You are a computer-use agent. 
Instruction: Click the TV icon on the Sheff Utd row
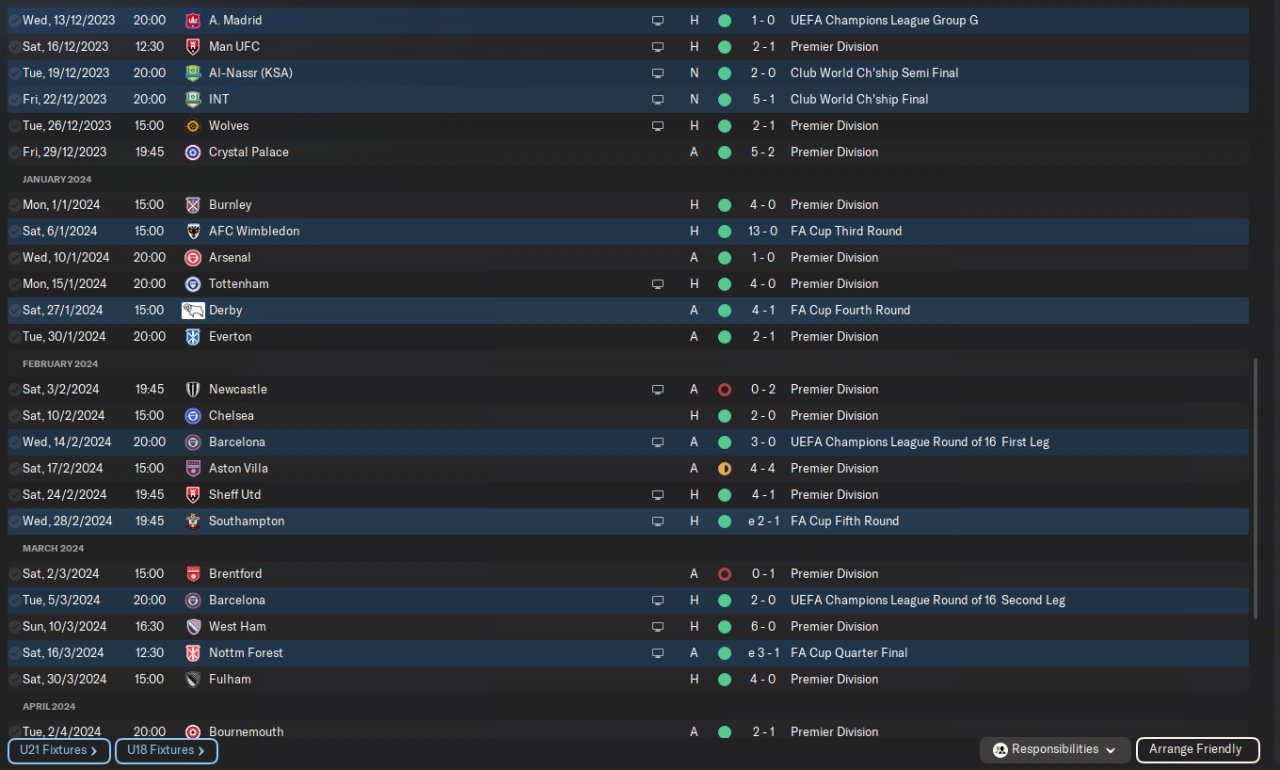pyautogui.click(x=657, y=495)
